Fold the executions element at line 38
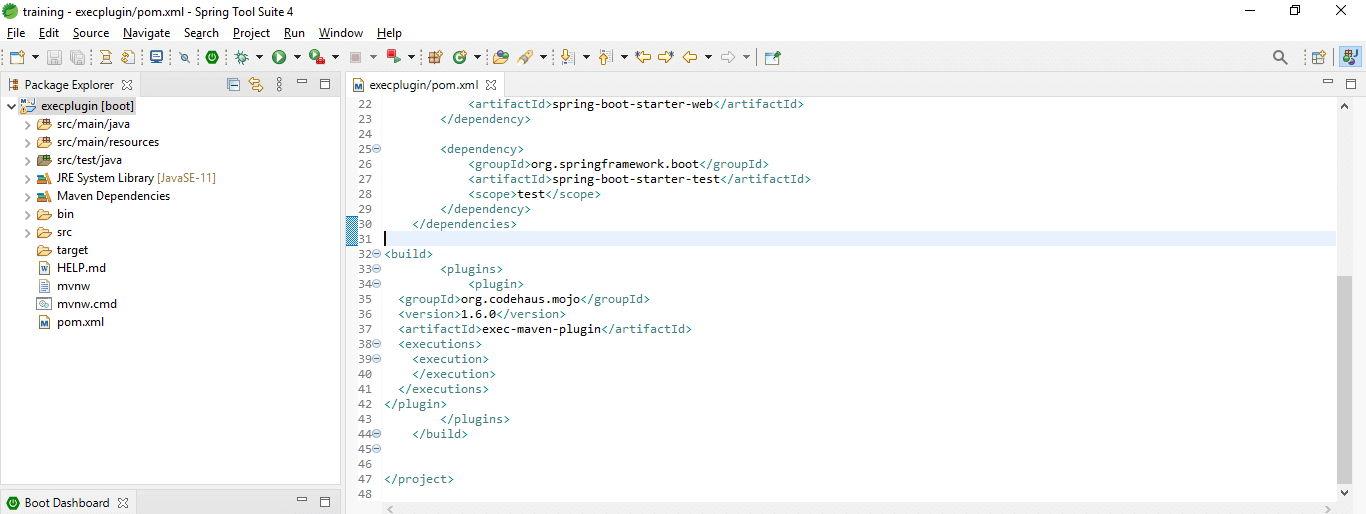 click(x=376, y=344)
